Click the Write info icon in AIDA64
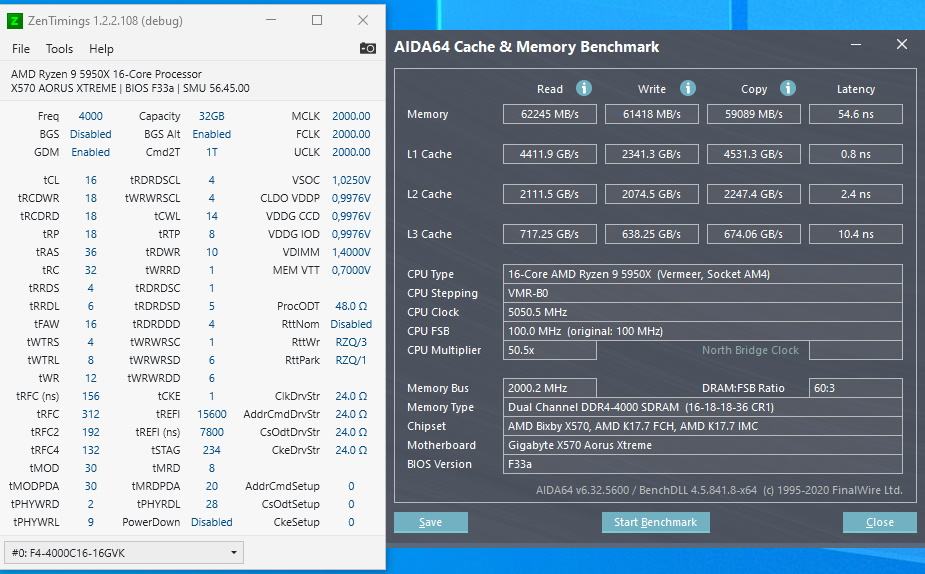Screen dimensions: 925x574 (687, 88)
